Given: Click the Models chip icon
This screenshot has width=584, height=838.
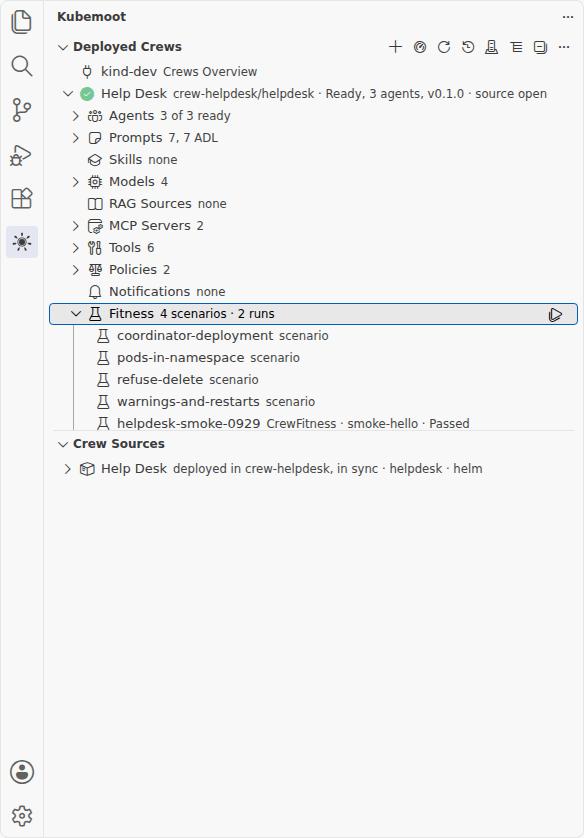Looking at the screenshot, I should (x=95, y=182).
